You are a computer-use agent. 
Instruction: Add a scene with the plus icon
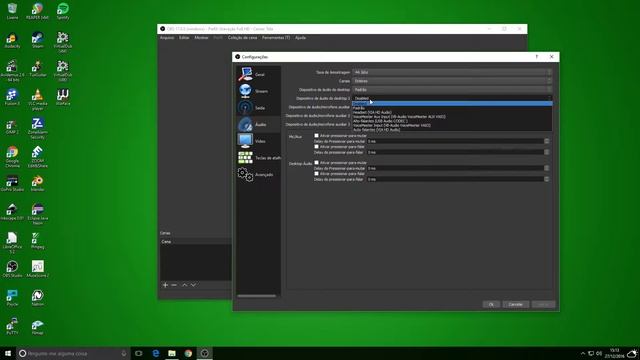pos(165,285)
